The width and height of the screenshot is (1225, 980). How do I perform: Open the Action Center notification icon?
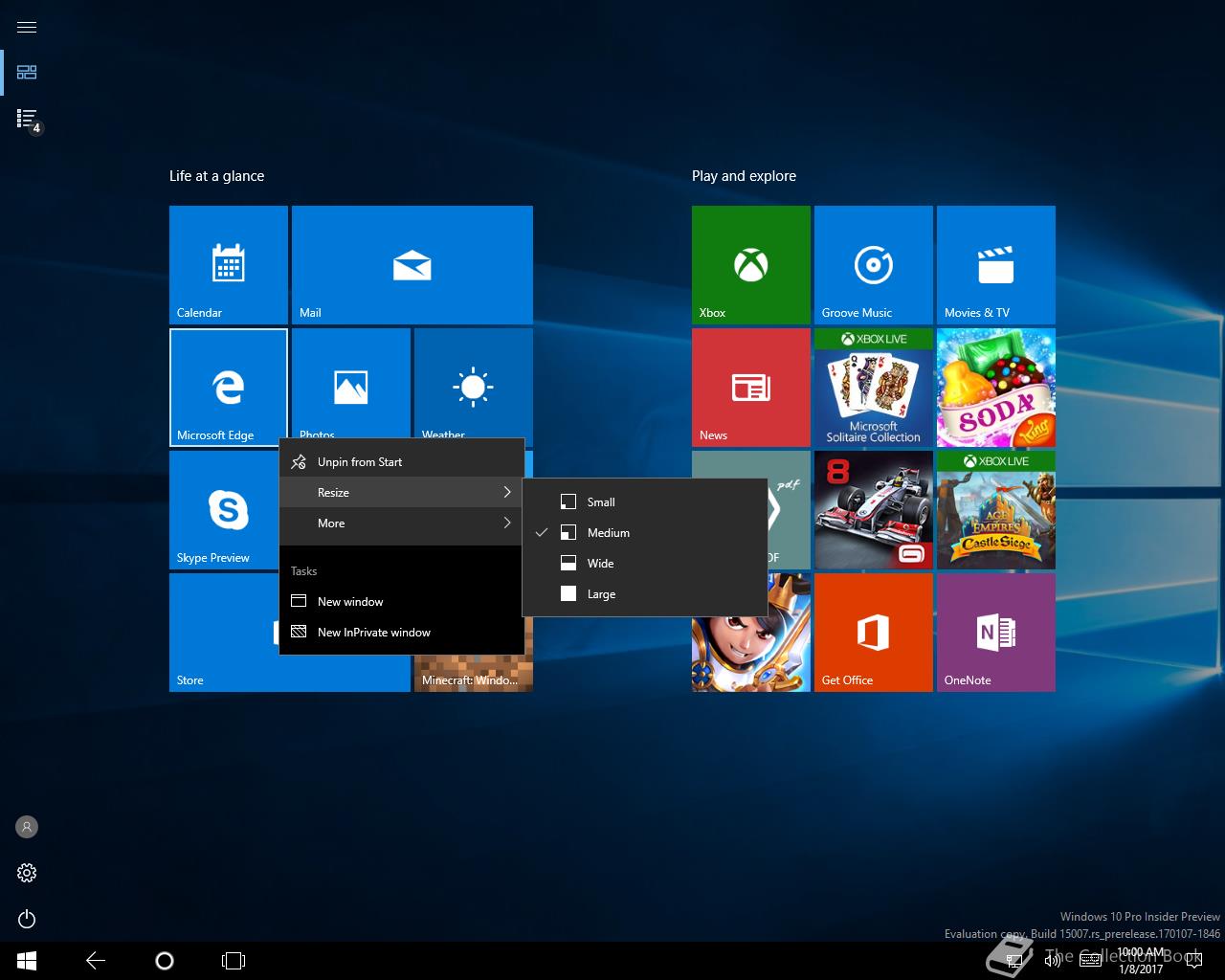pyautogui.click(x=1192, y=960)
